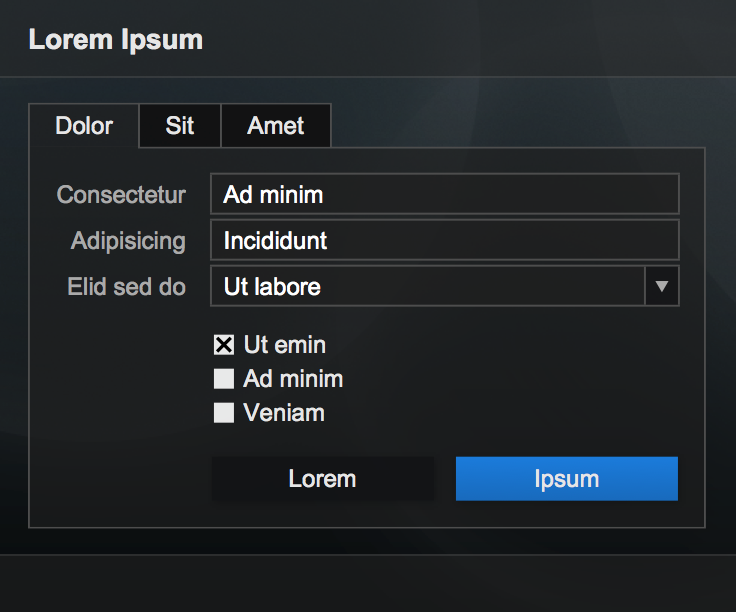Open the Sit tab
736x612 pixels.
click(x=180, y=127)
